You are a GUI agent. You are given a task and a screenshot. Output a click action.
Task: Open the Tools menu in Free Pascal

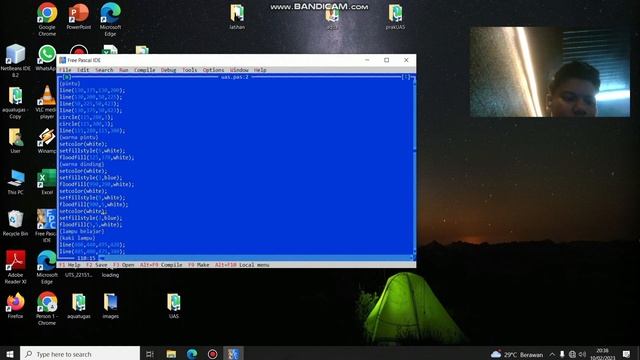click(189, 70)
